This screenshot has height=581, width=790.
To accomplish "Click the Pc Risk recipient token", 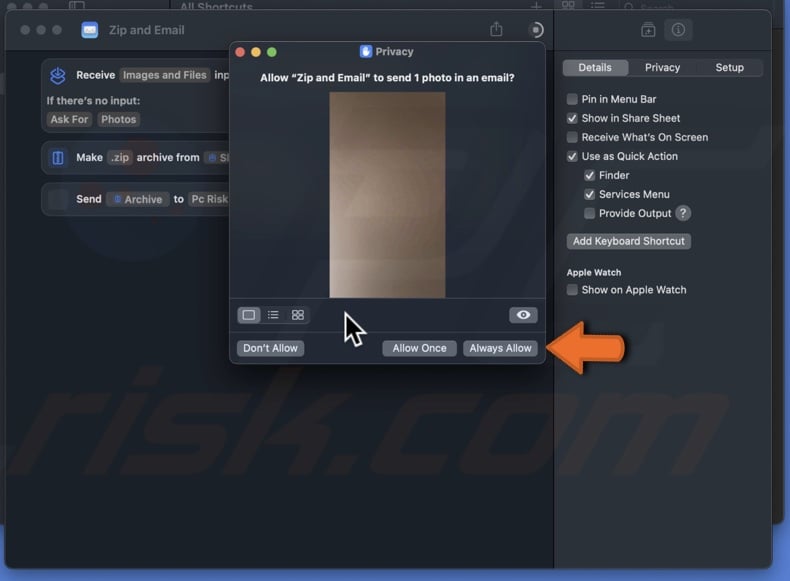I will tap(209, 199).
